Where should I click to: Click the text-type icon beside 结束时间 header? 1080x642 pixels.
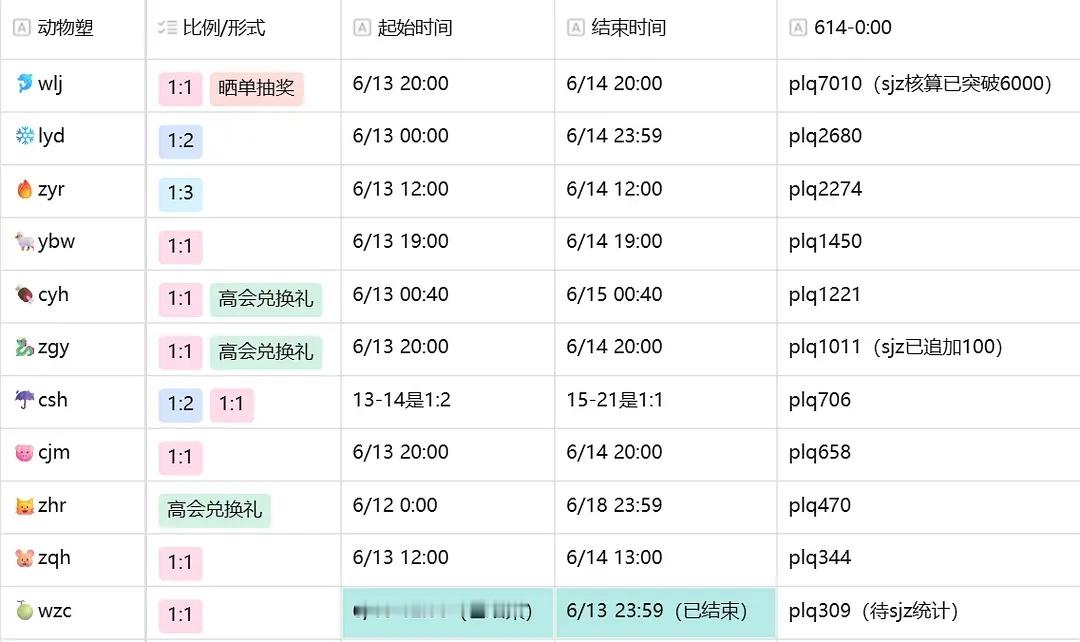(575, 28)
